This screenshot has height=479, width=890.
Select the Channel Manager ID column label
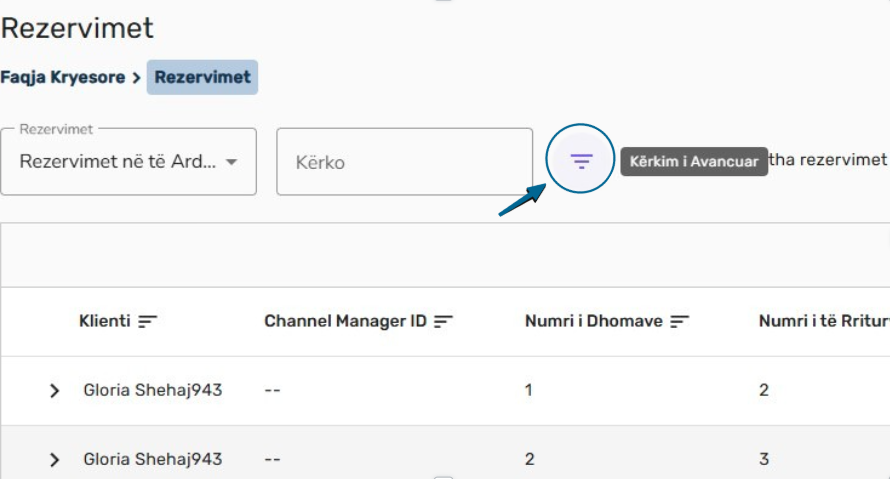click(345, 321)
